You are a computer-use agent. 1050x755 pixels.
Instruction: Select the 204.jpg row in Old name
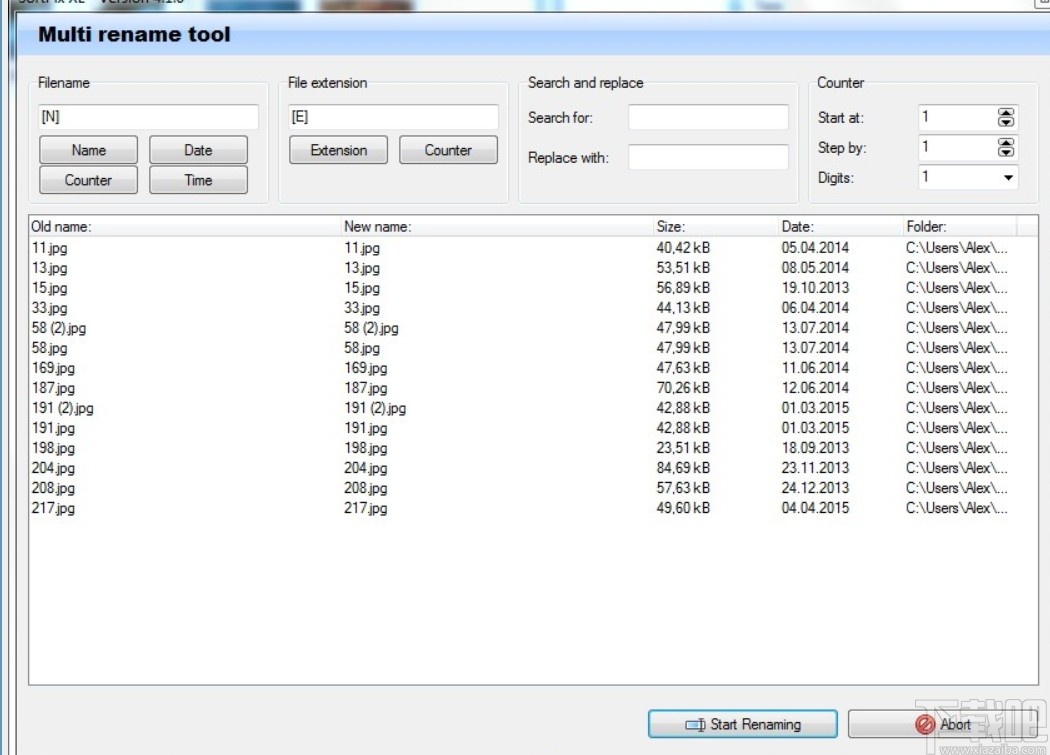point(54,468)
